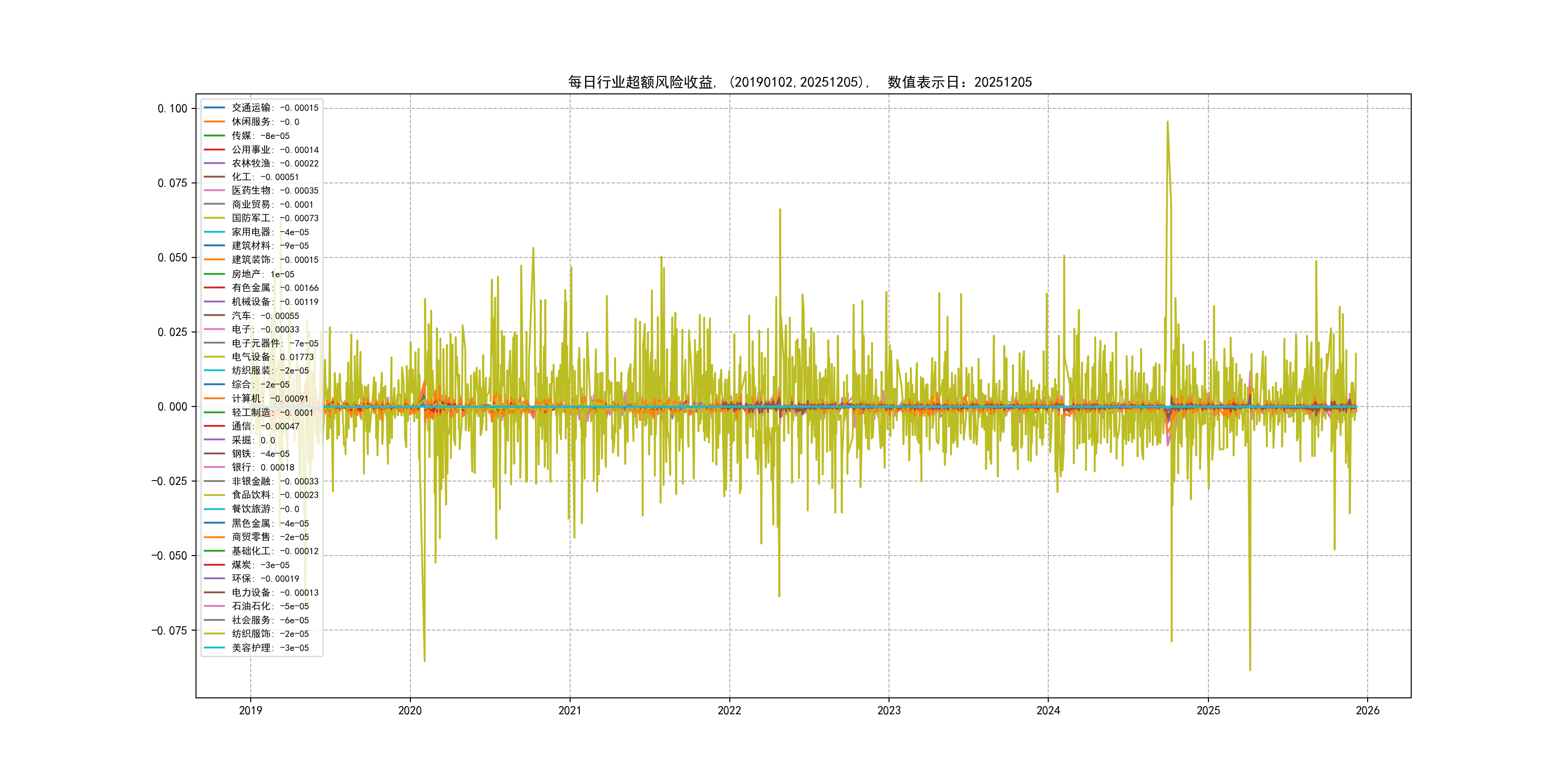
Task: Click the 0.000 y-axis tick label
Action: click(x=172, y=407)
